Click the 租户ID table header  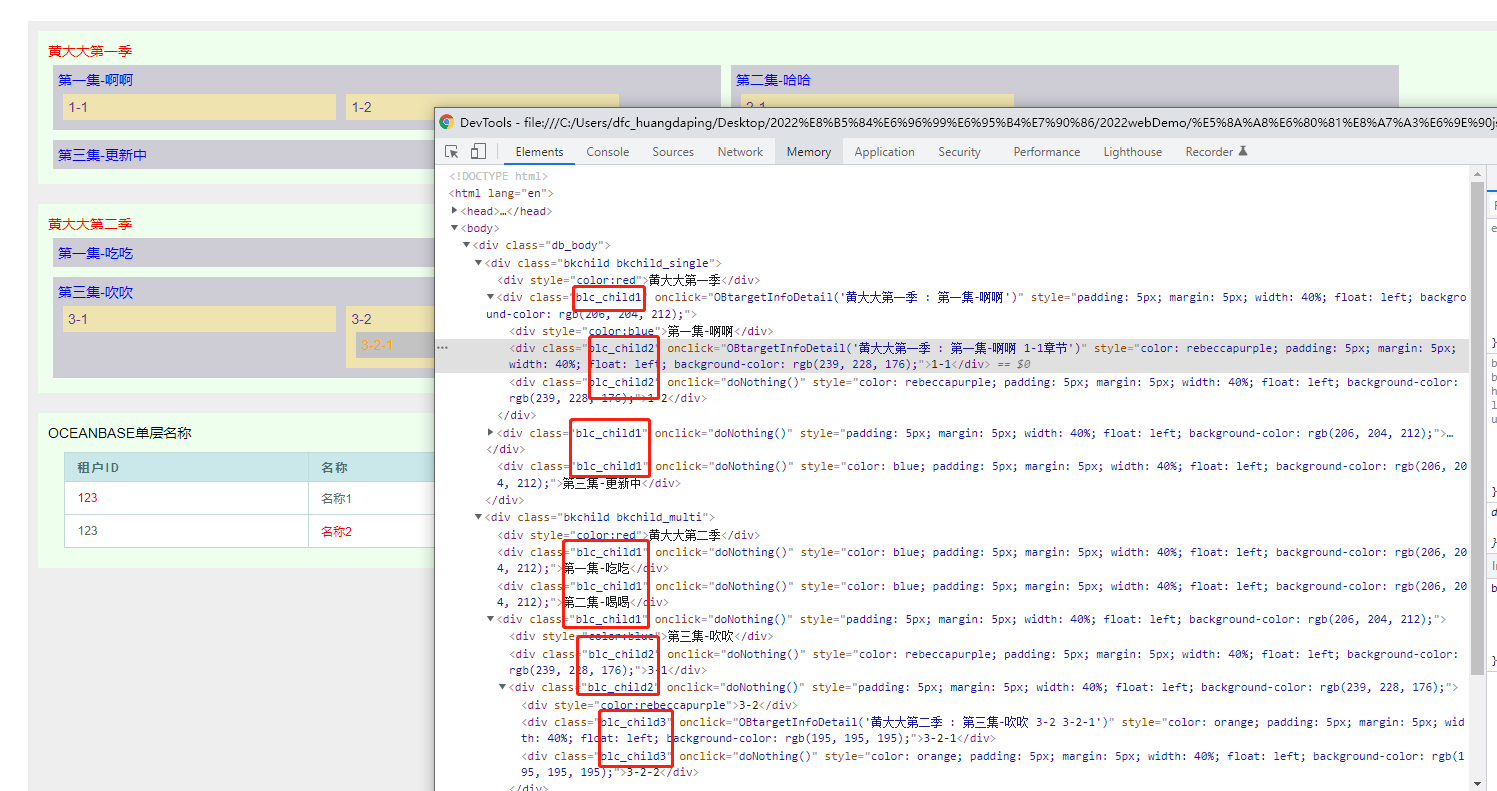[x=186, y=467]
